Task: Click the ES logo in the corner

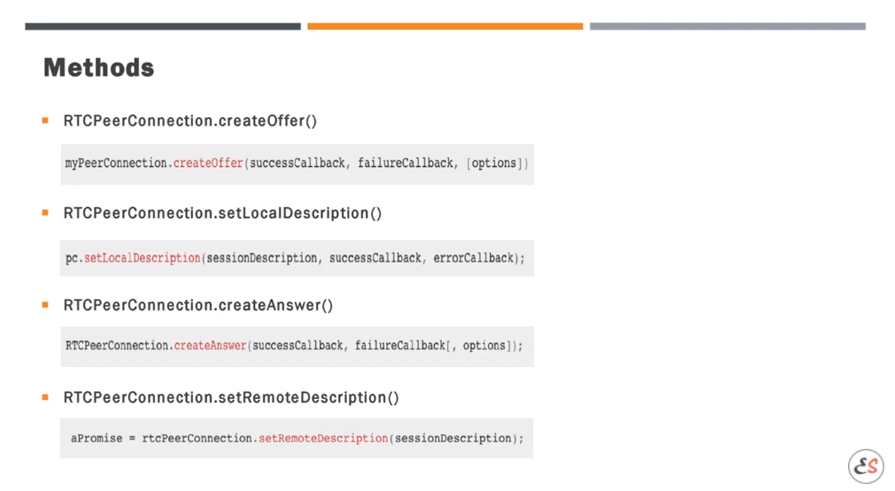Action: pyautogui.click(x=866, y=466)
